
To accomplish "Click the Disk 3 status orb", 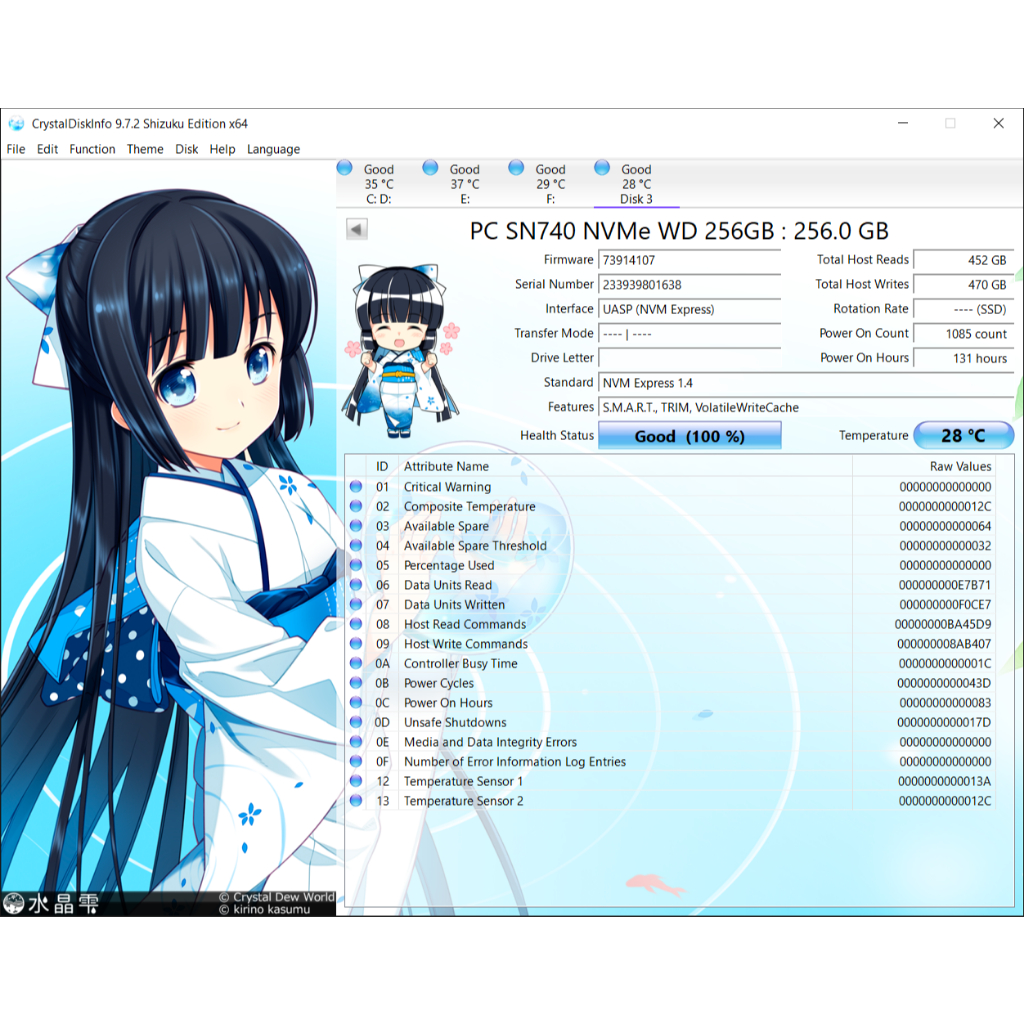I will click(x=603, y=168).
